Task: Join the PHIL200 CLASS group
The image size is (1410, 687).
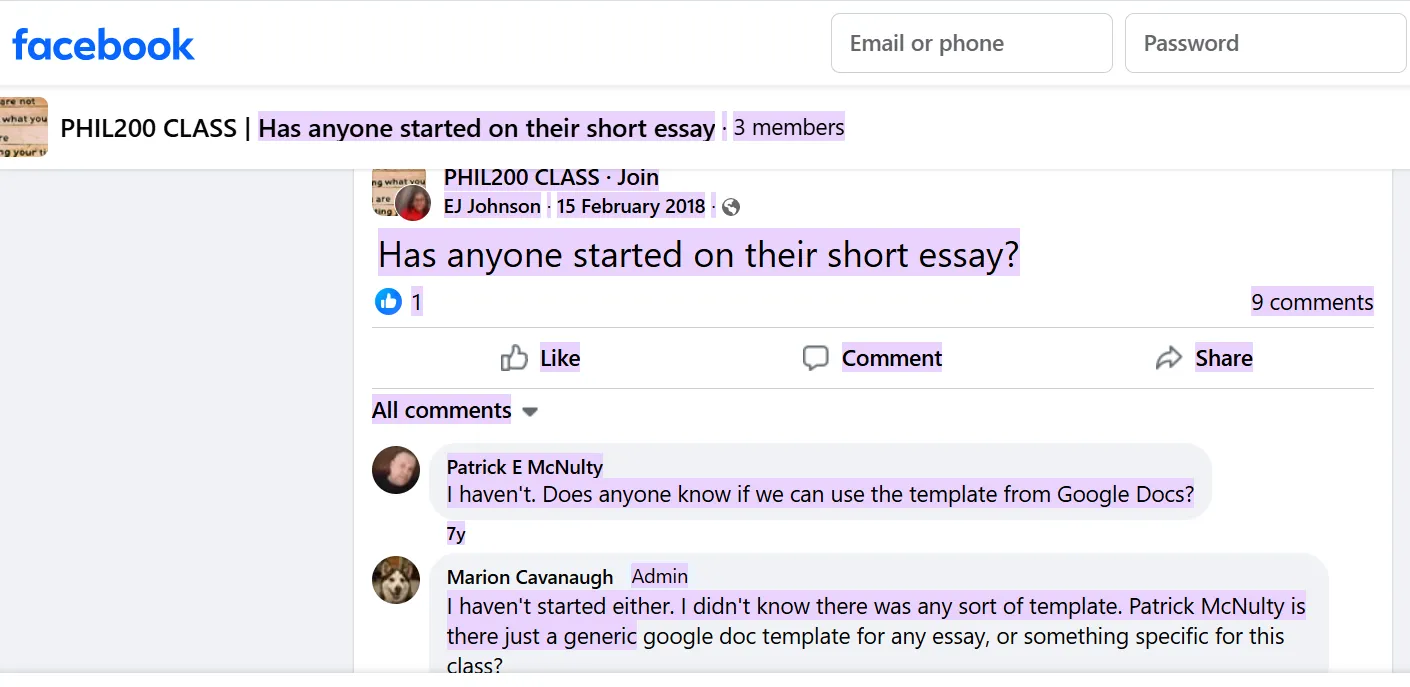Action: point(638,177)
